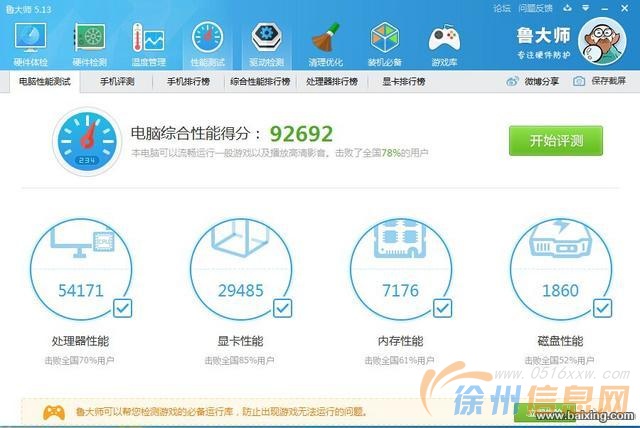Open 驱动检测 driver detection icon
640x428 pixels.
click(266, 38)
